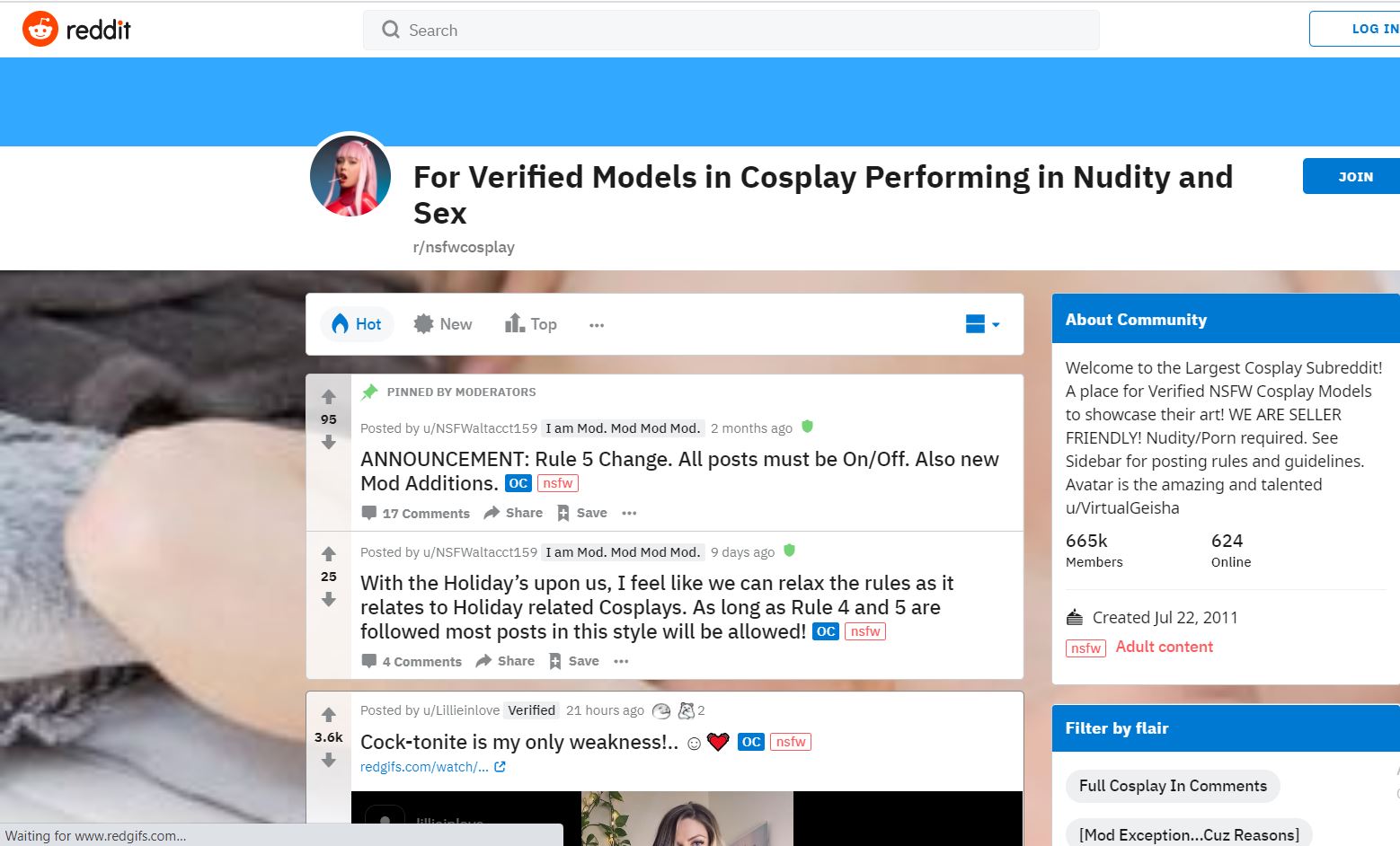The height and width of the screenshot is (846, 1400).
Task: Downvote the ANNOUNCEMENT Rule 5 Change post
Action: coord(329,443)
